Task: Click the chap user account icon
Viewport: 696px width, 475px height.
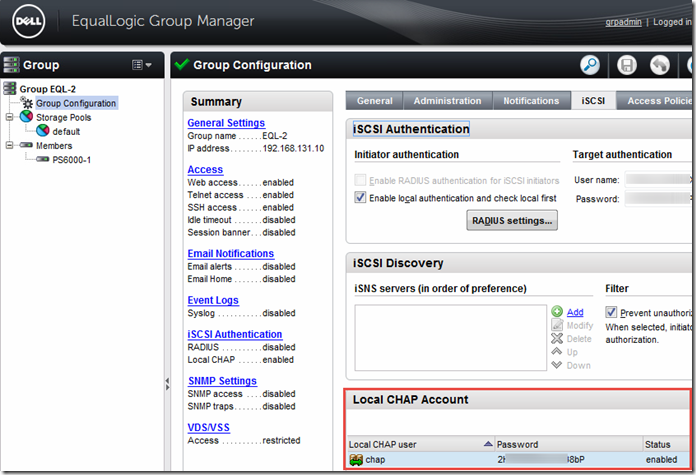Action: [x=356, y=460]
